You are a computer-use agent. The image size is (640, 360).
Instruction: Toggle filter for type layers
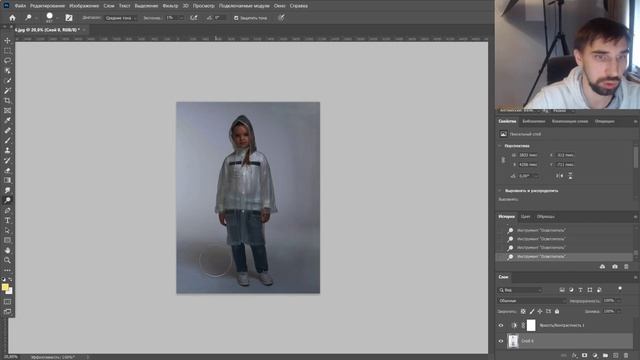580,290
